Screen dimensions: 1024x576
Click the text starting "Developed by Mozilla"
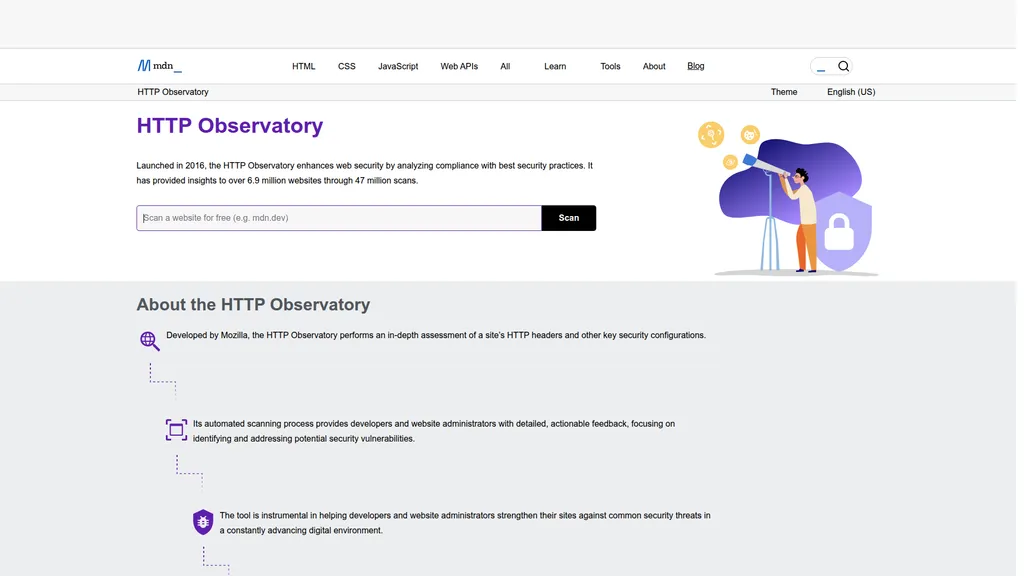(436, 335)
